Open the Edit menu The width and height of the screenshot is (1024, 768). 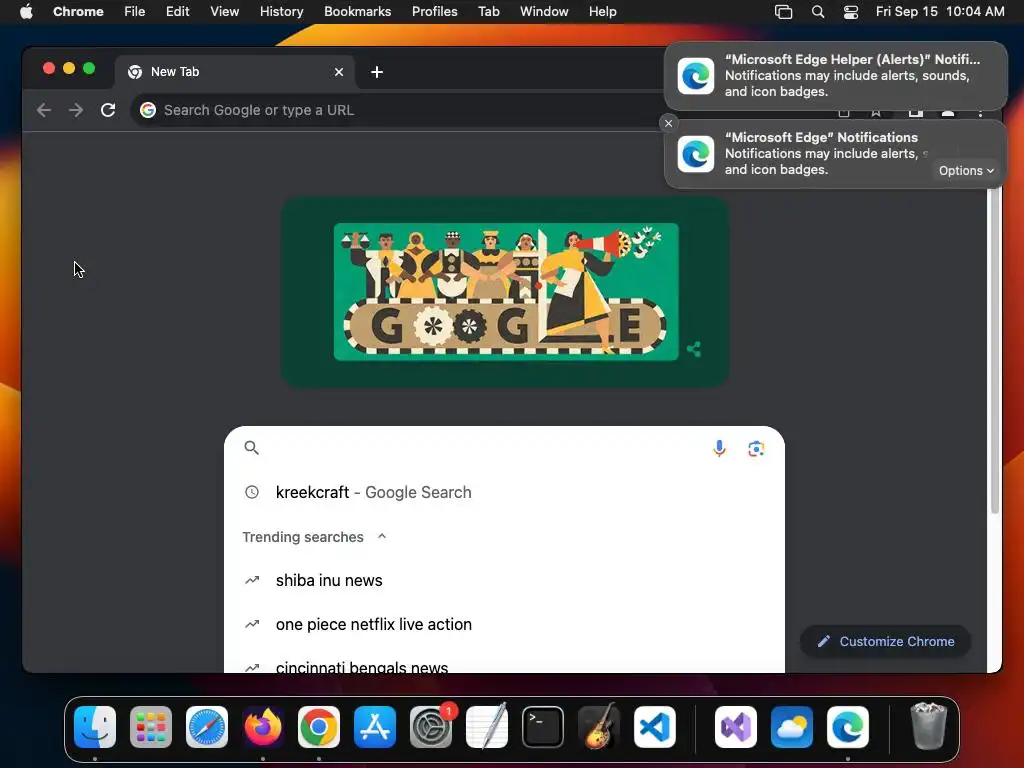tap(177, 12)
